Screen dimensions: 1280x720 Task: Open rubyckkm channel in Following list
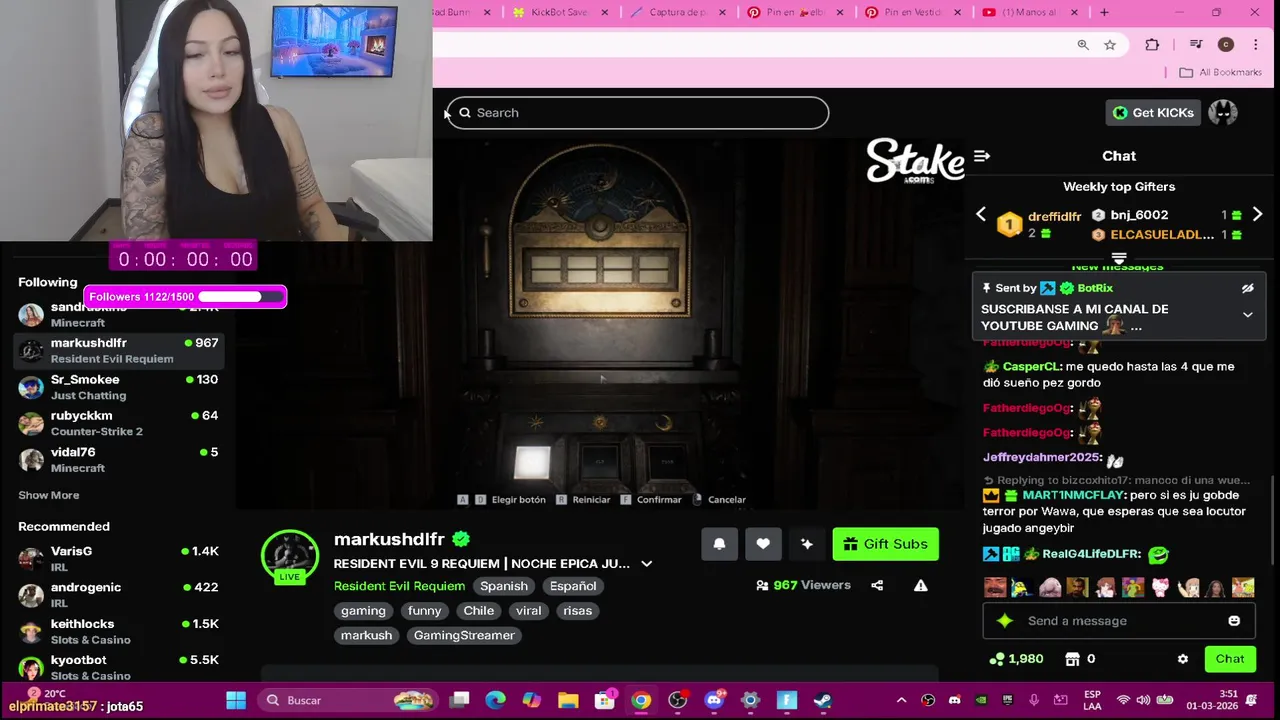pos(119,423)
